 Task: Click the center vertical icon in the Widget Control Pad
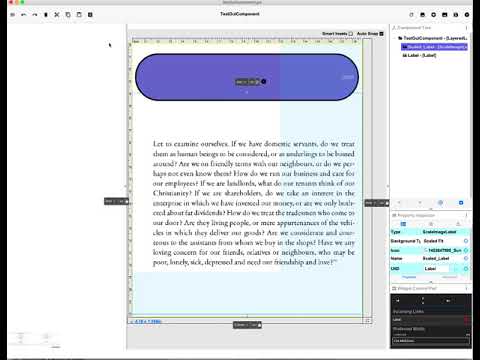(x=423, y=301)
